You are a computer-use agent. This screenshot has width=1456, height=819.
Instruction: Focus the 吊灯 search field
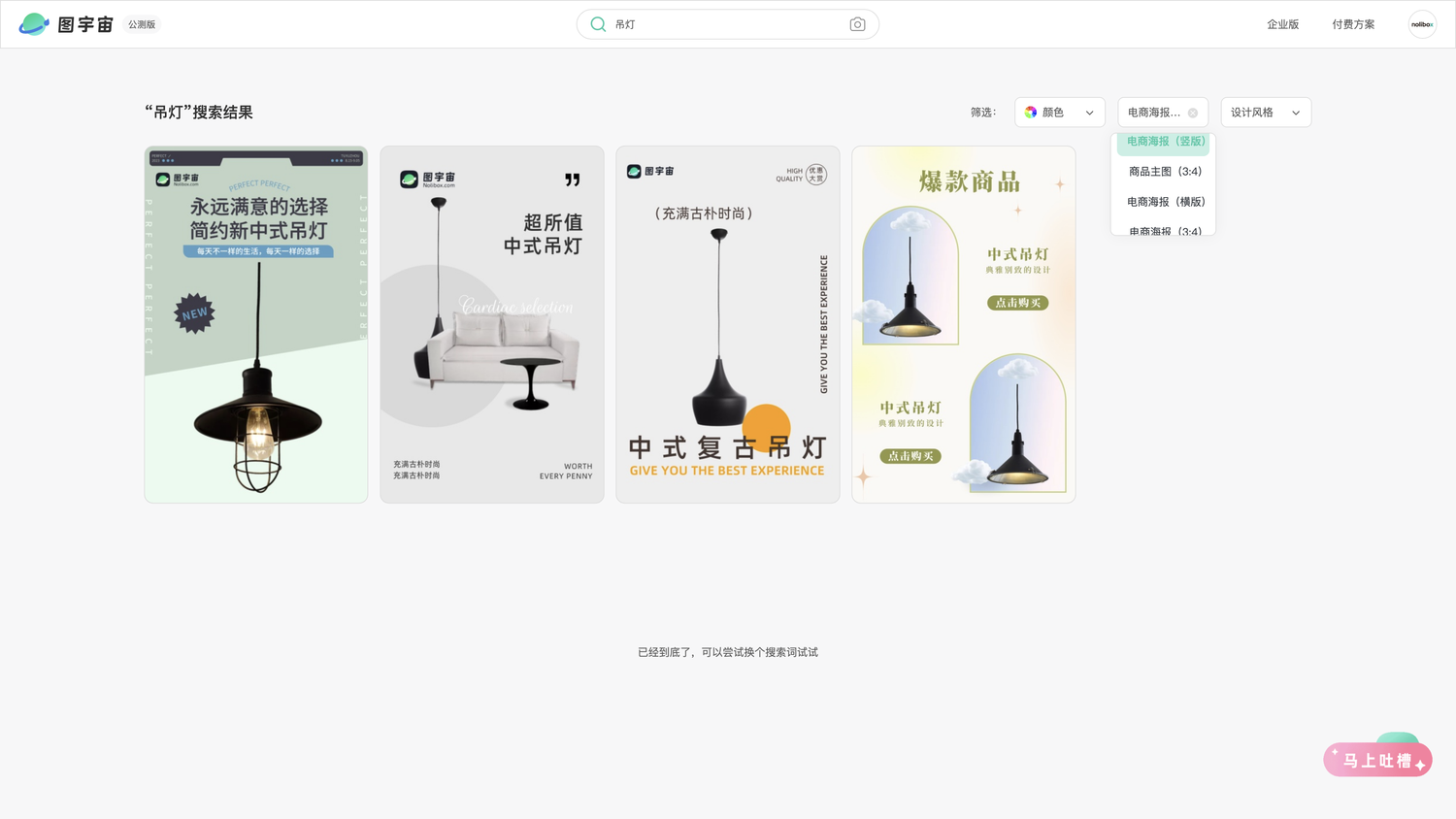pos(728,24)
